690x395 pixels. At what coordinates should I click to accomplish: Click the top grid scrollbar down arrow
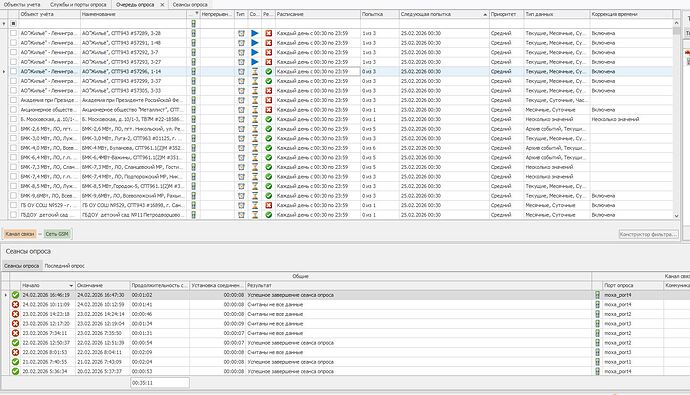pyautogui.click(x=676, y=216)
